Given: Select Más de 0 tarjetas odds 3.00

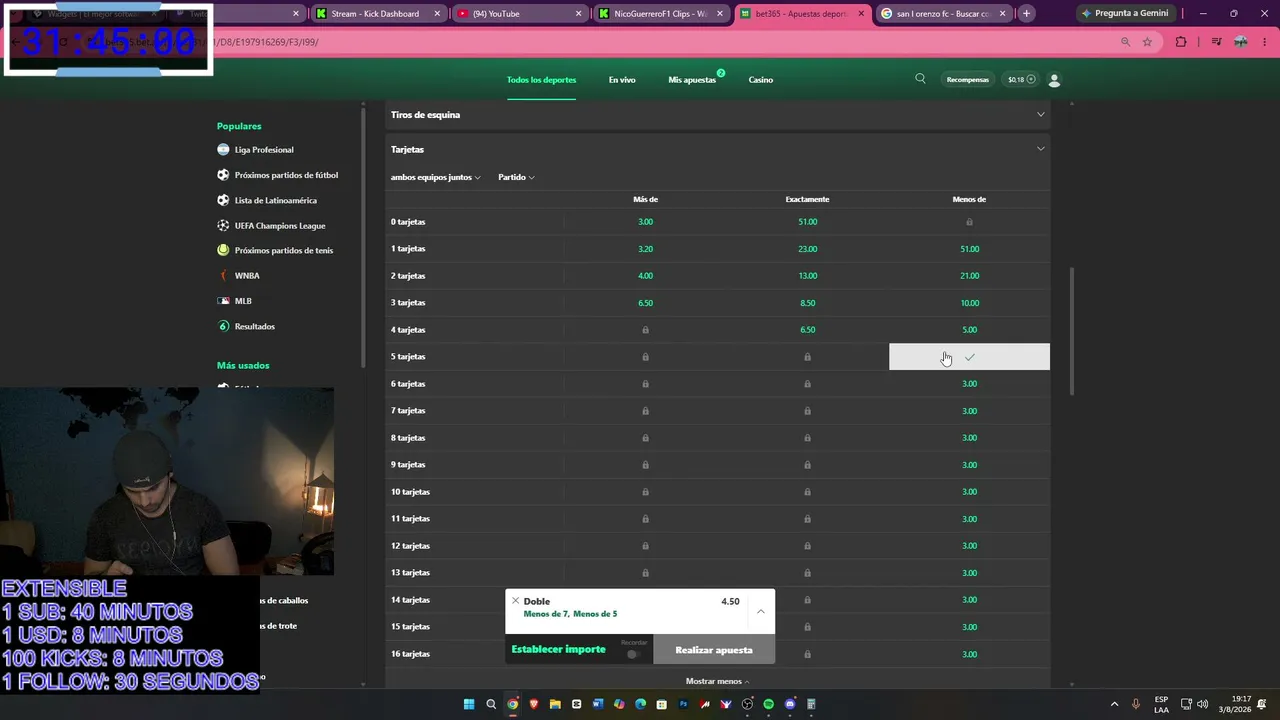Looking at the screenshot, I should coord(645,222).
